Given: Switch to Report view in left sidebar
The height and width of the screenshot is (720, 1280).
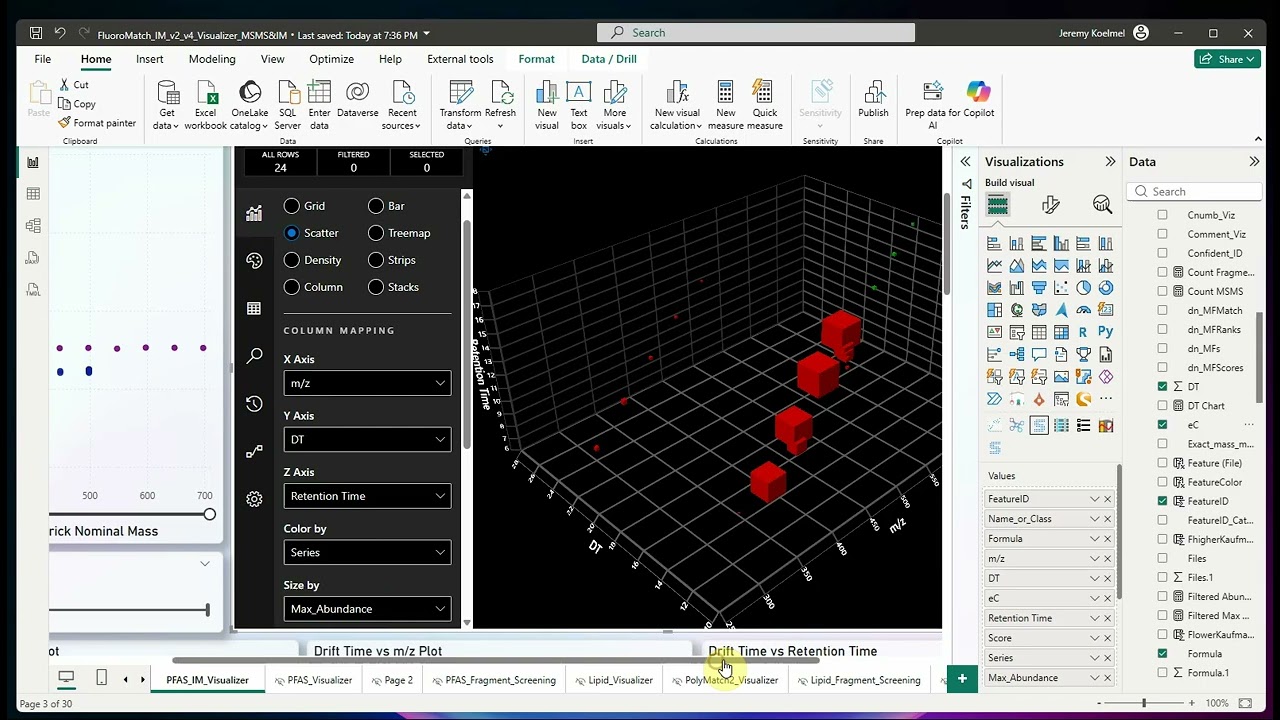Looking at the screenshot, I should tap(33, 162).
